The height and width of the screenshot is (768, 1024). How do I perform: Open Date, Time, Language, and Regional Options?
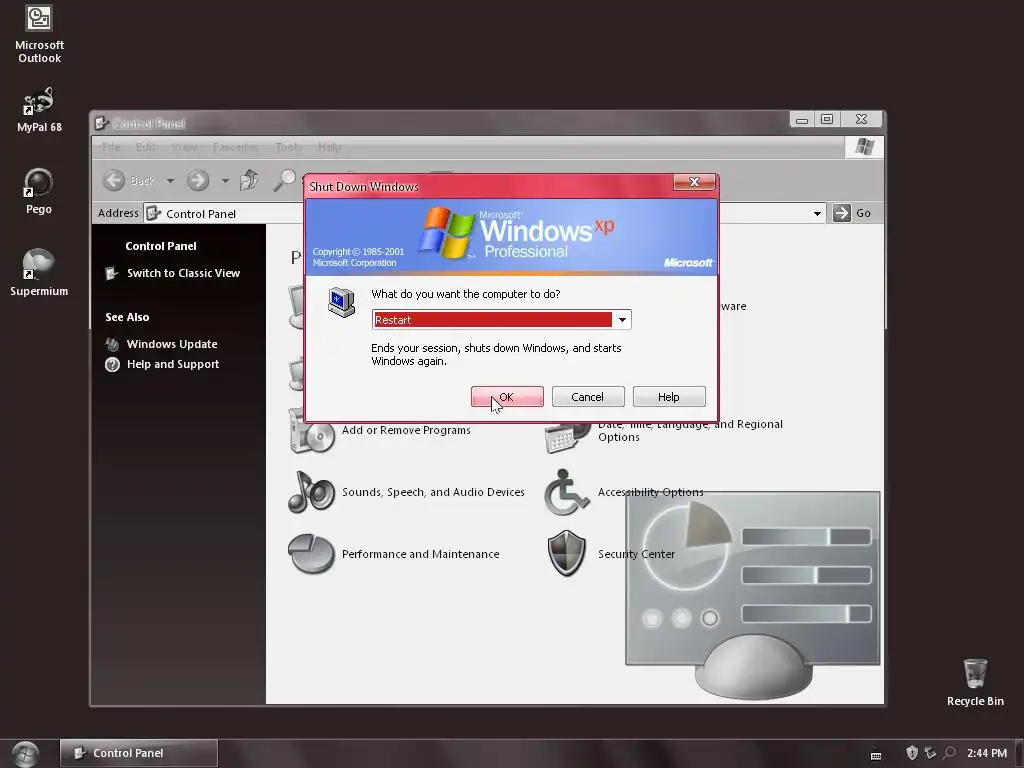coord(690,430)
